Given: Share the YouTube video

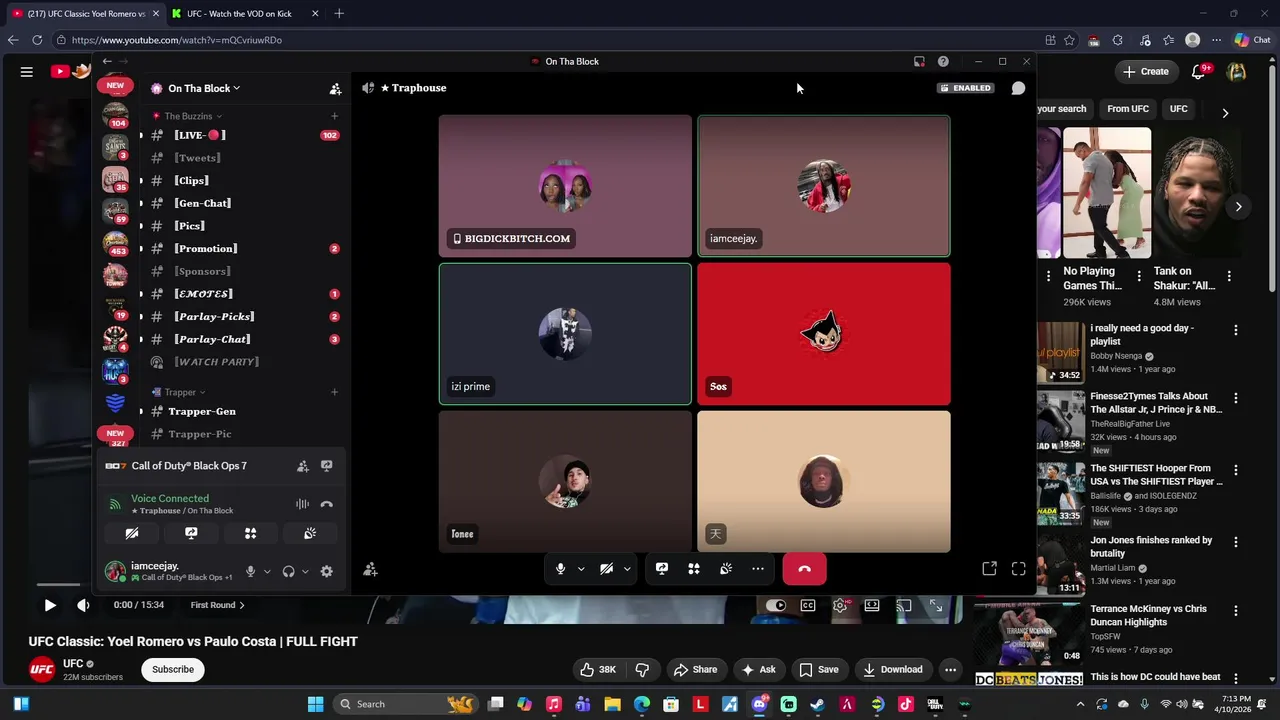Looking at the screenshot, I should [695, 669].
